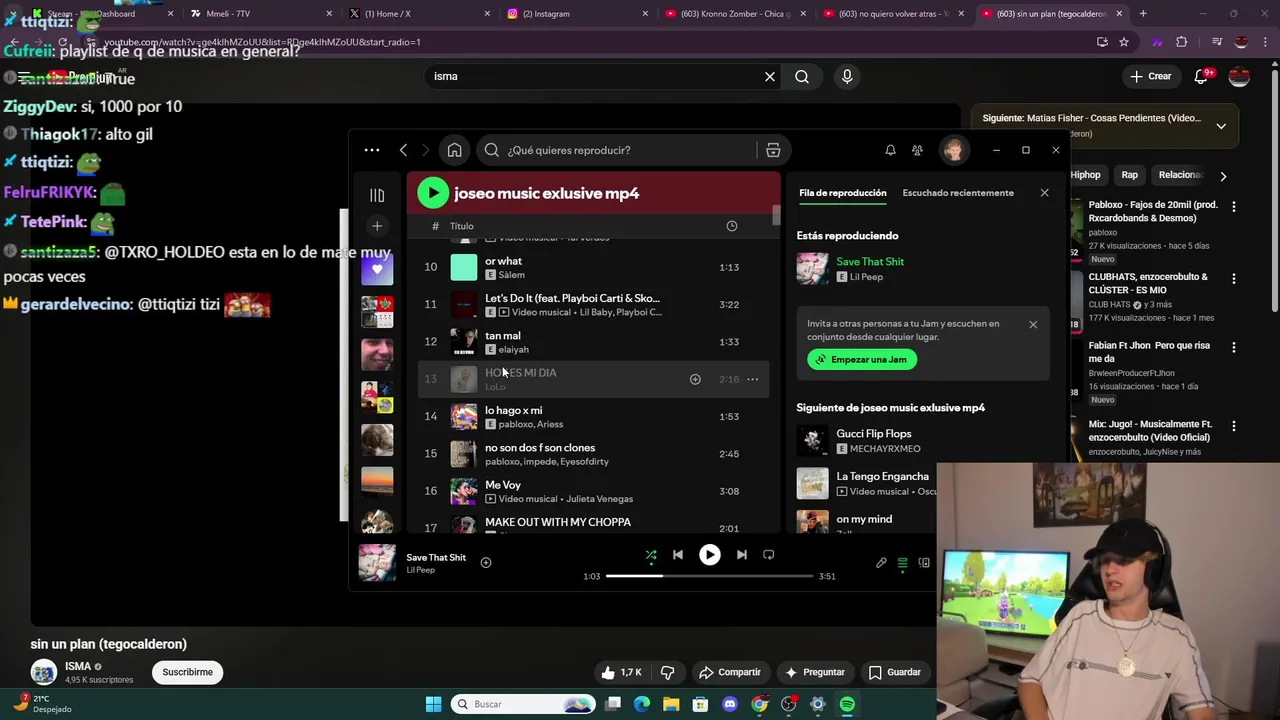Dislike the YouTube video

(x=668, y=672)
